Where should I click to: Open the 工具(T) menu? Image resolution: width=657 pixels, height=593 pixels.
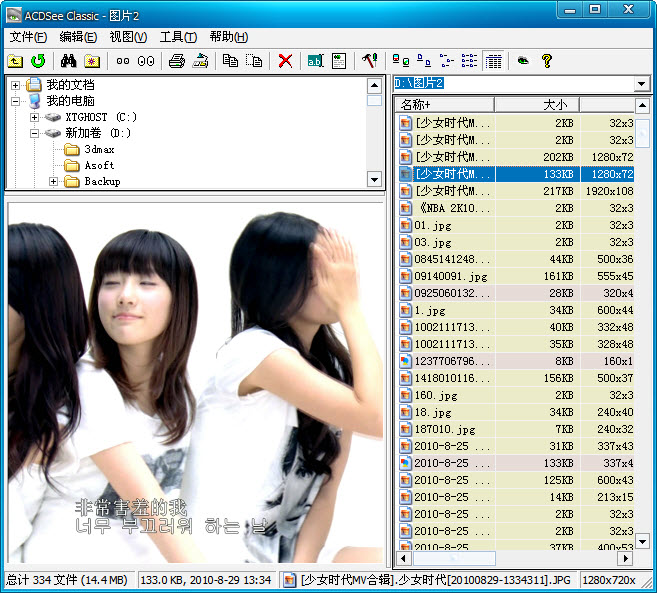178,37
